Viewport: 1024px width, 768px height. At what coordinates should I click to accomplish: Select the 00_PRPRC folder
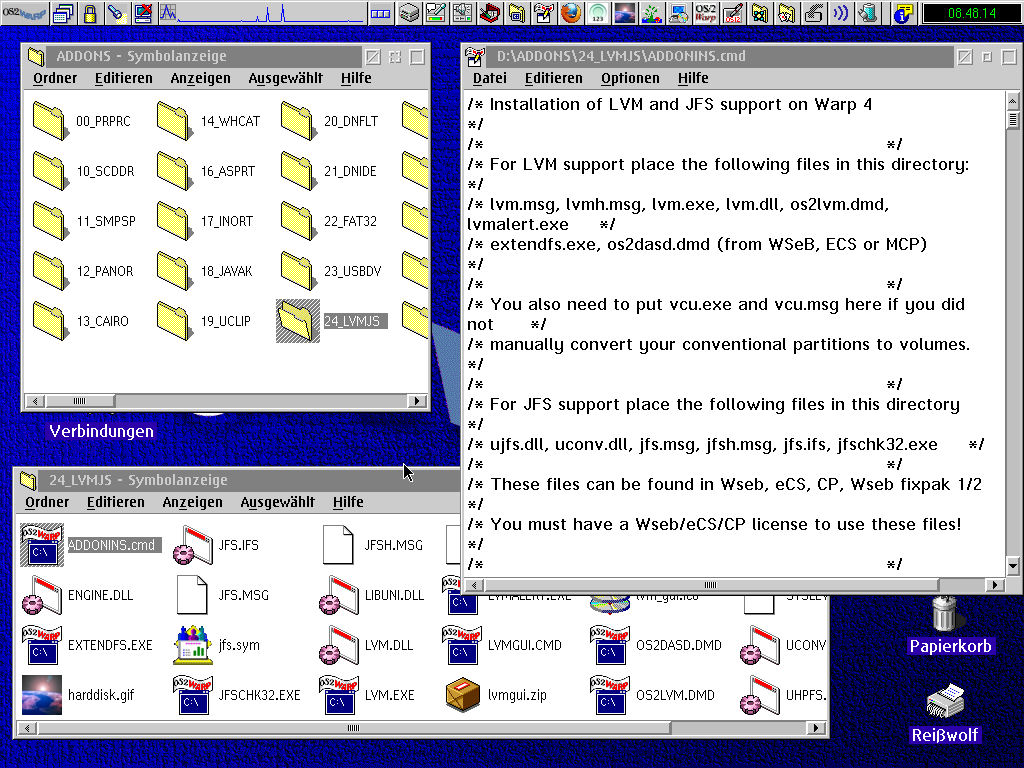pyautogui.click(x=49, y=121)
